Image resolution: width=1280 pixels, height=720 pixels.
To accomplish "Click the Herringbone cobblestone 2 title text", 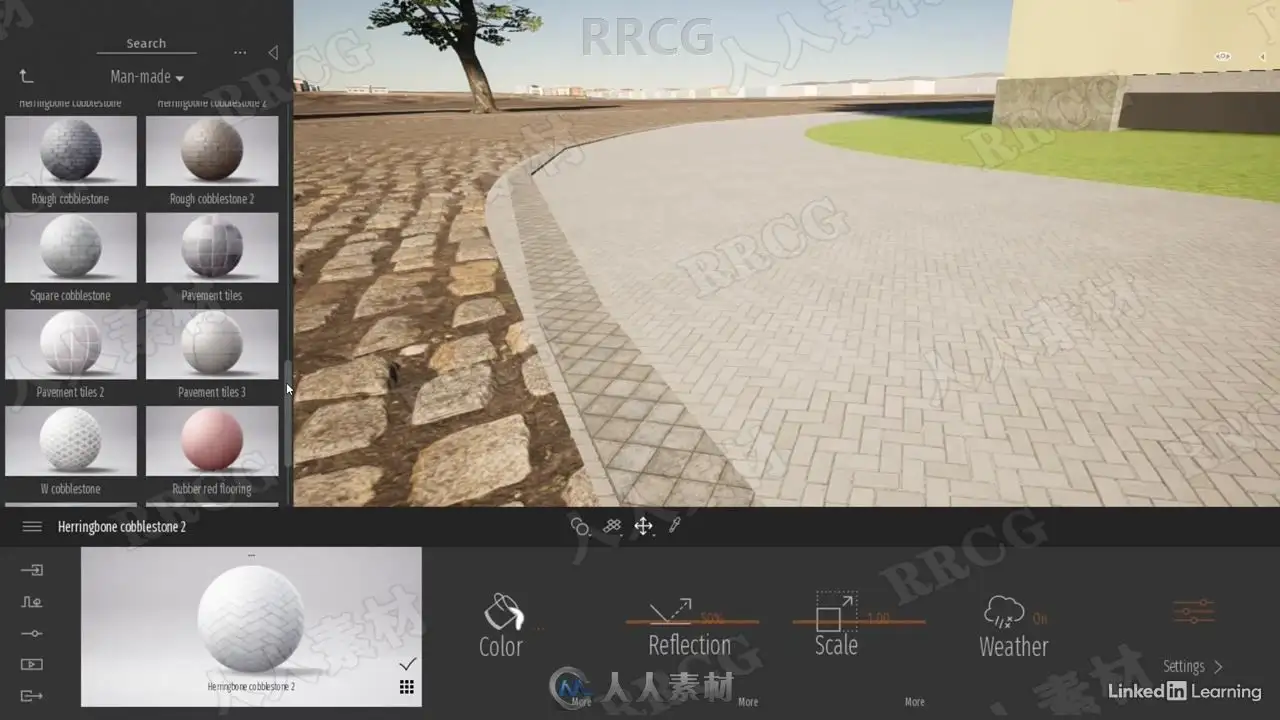I will 122,527.
